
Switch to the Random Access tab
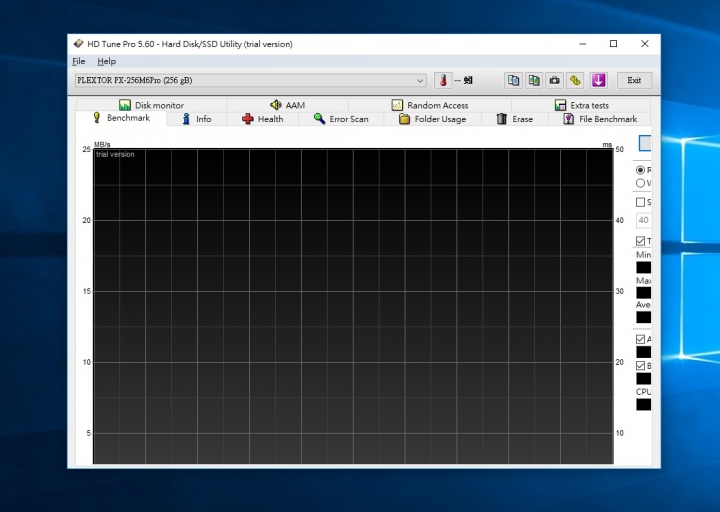pos(430,105)
